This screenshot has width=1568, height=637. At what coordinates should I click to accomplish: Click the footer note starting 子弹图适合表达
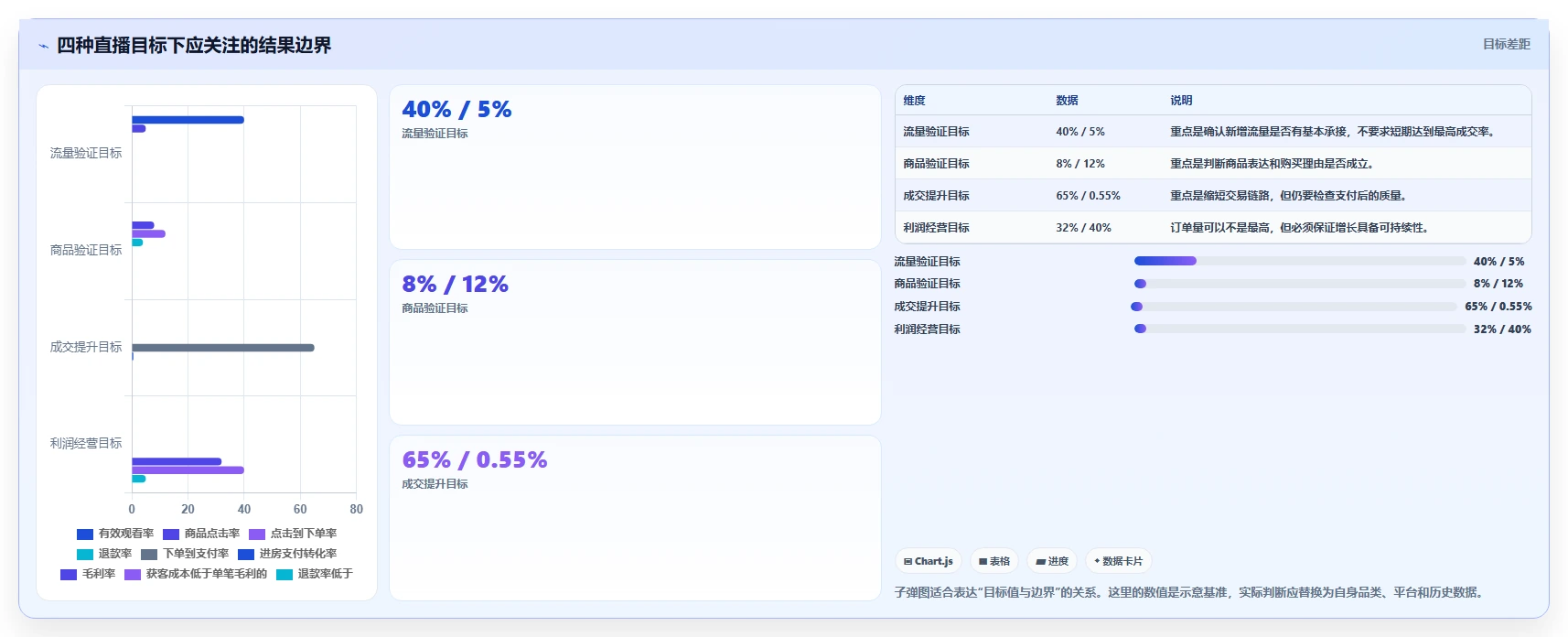point(1188,592)
